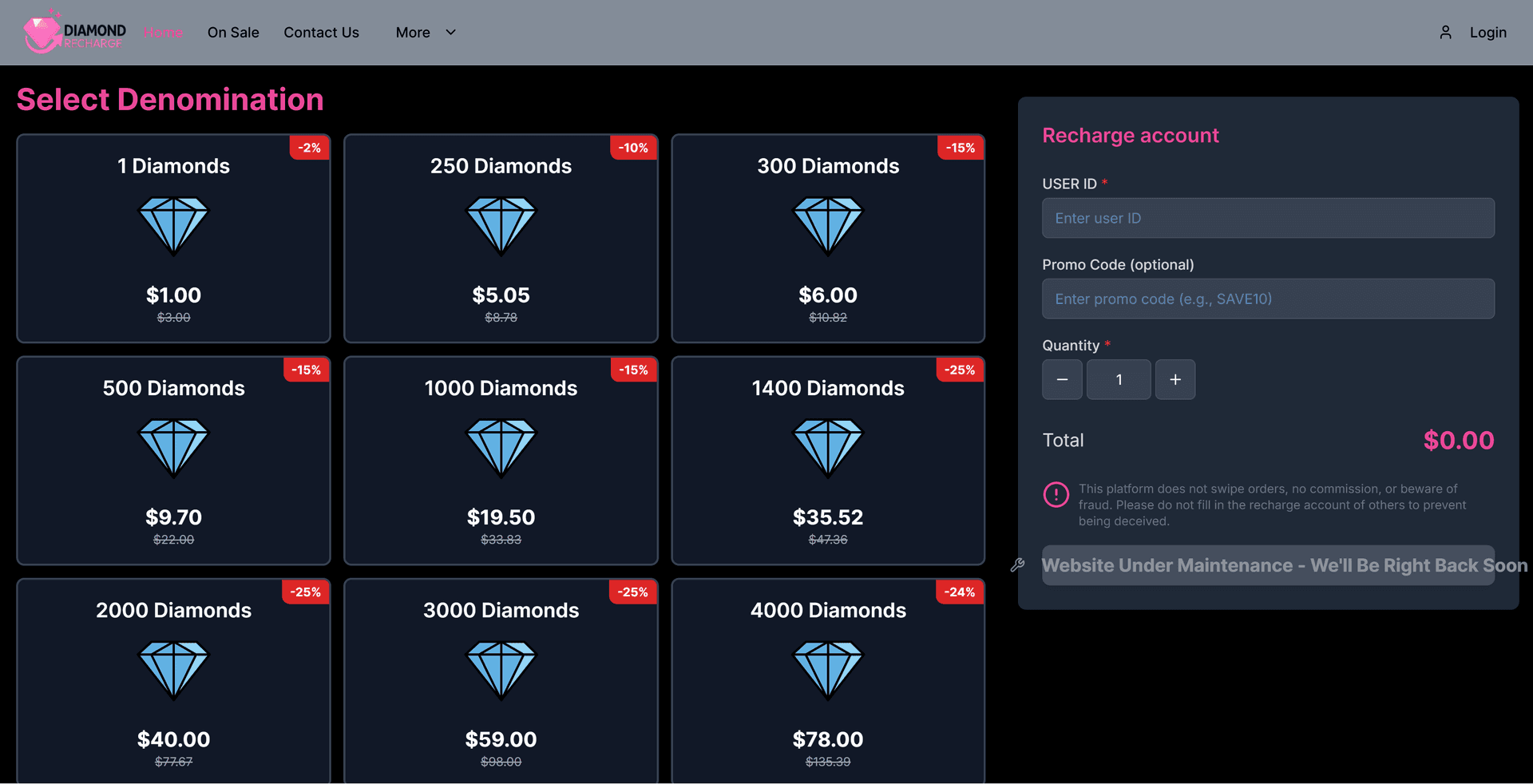The height and width of the screenshot is (784, 1533).
Task: Open the On Sale page
Action: 233,33
